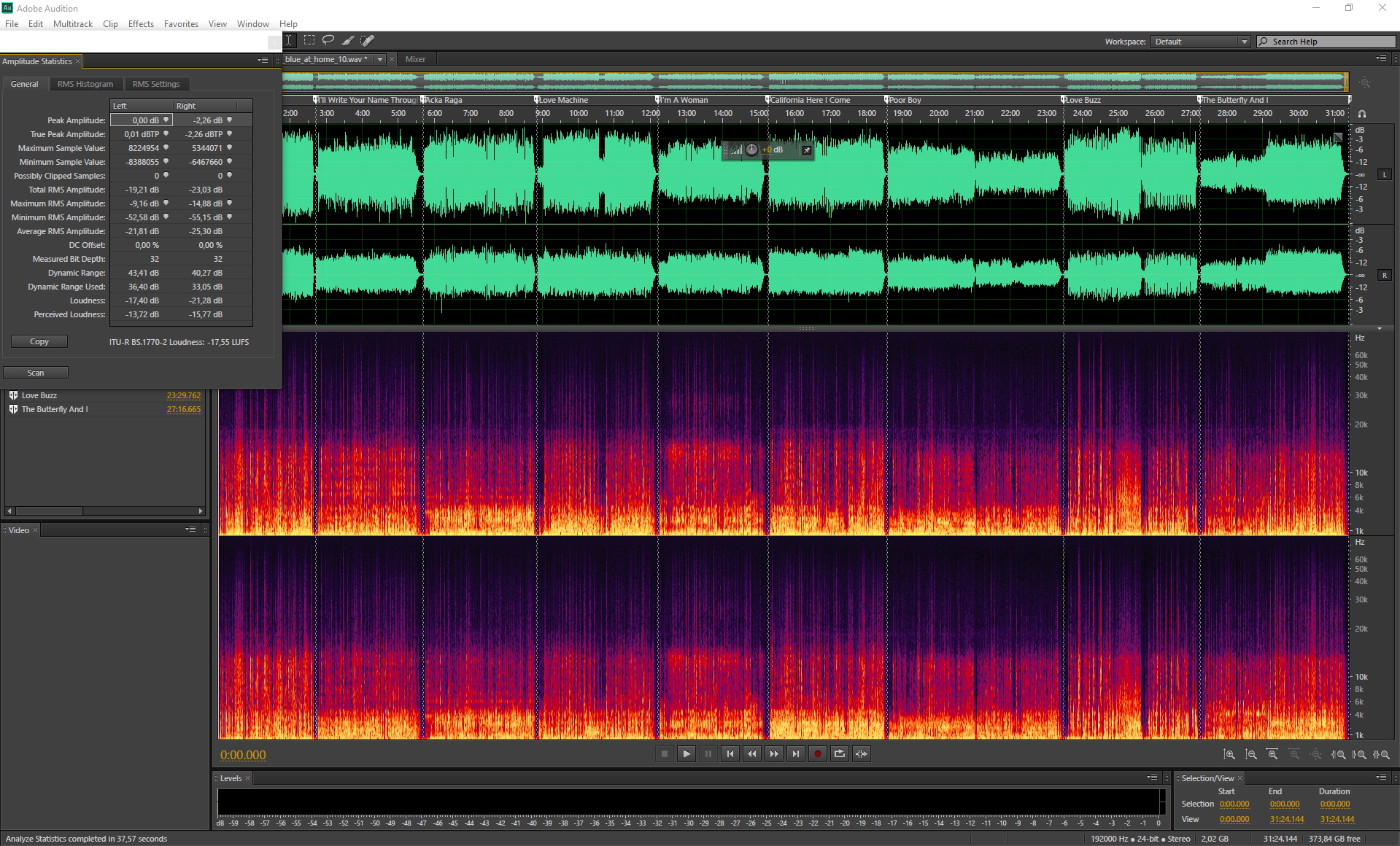The width and height of the screenshot is (1400, 846).
Task: Start playback with the Play button
Action: point(686,754)
